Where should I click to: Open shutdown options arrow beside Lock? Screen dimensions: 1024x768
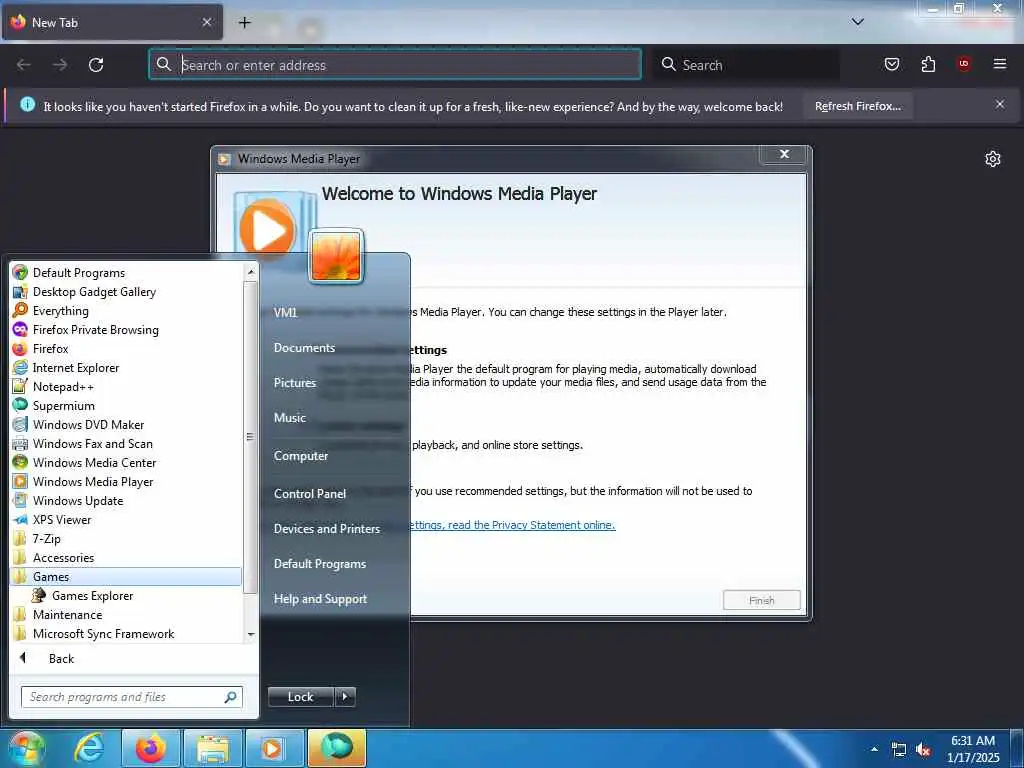point(345,696)
